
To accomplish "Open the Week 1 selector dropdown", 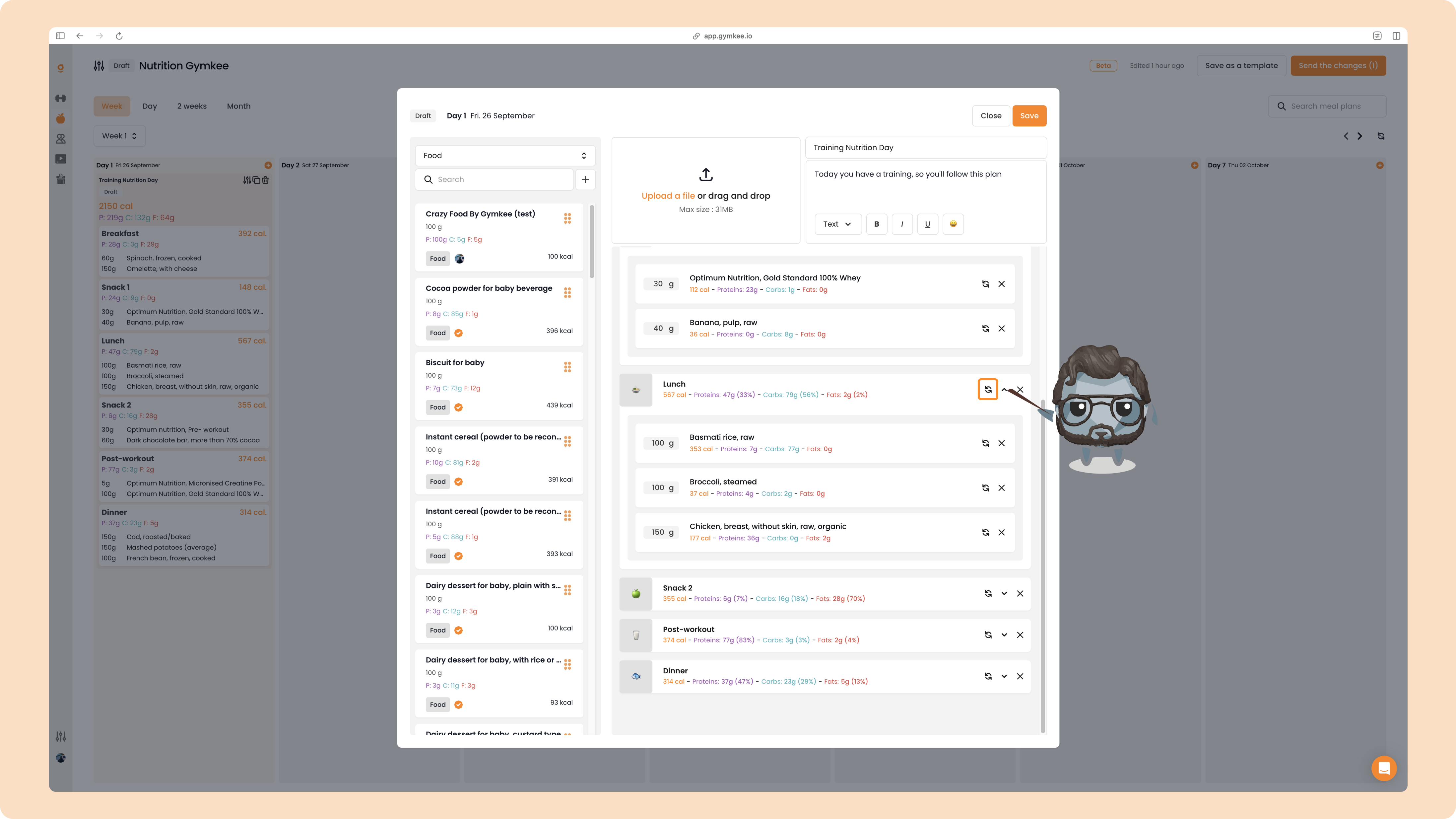I will [x=119, y=136].
